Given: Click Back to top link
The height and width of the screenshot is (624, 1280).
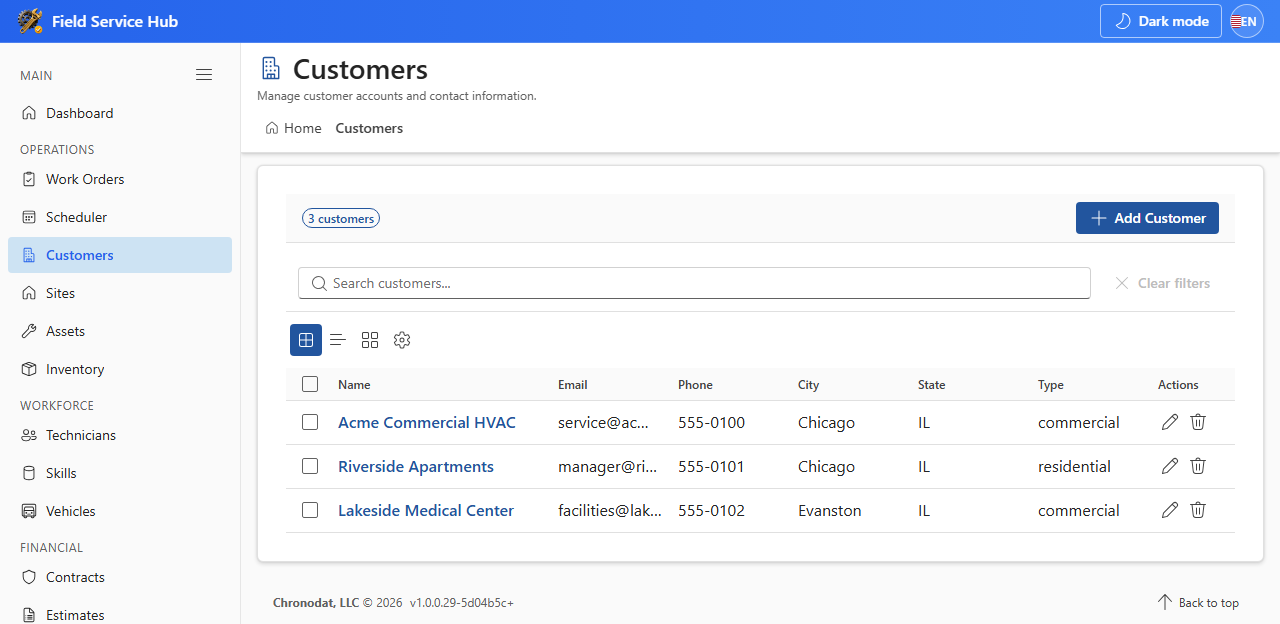Looking at the screenshot, I should [1198, 602].
